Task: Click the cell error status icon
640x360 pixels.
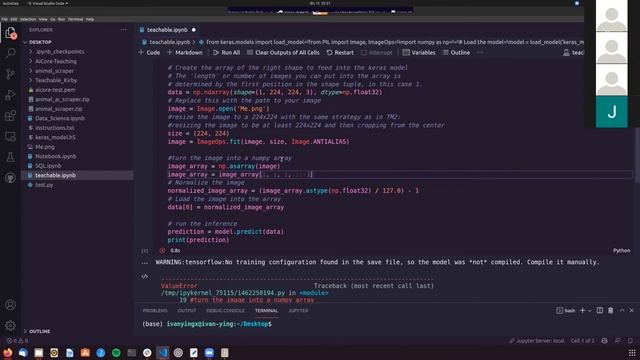Action: coord(162,251)
